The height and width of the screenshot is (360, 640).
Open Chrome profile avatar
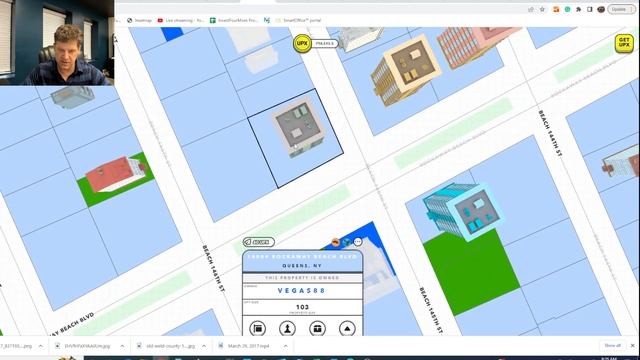coord(601,9)
